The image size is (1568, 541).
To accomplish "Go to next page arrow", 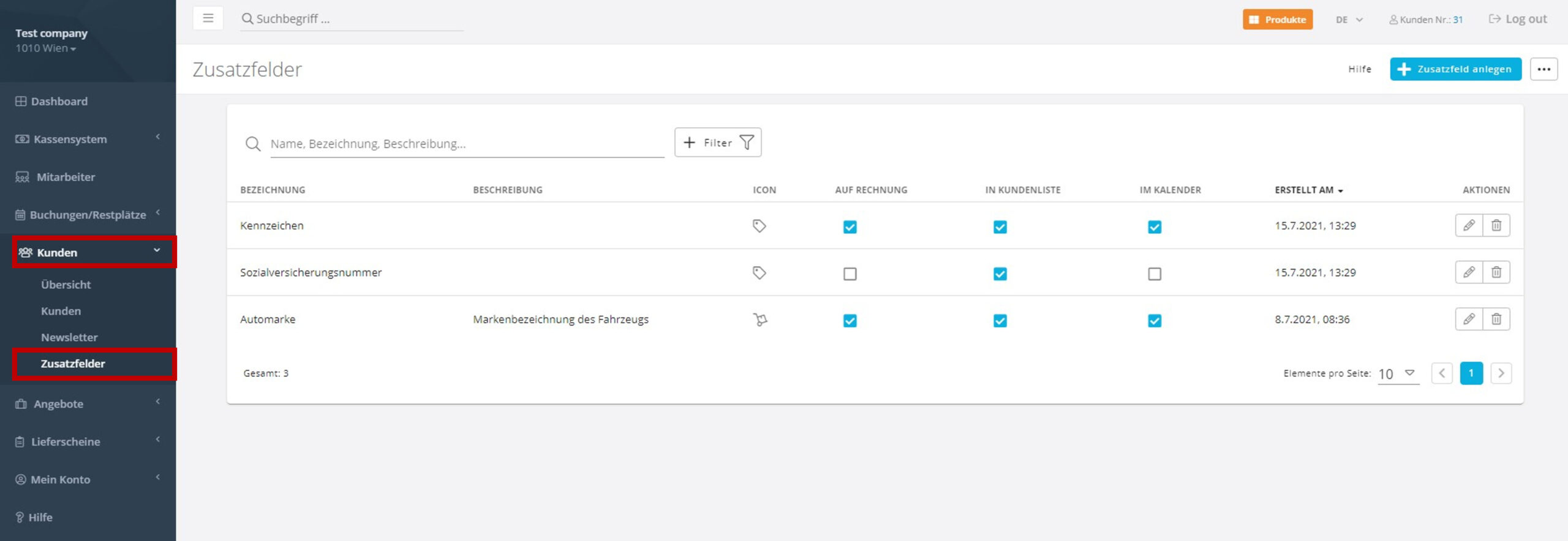I will coord(1501,373).
